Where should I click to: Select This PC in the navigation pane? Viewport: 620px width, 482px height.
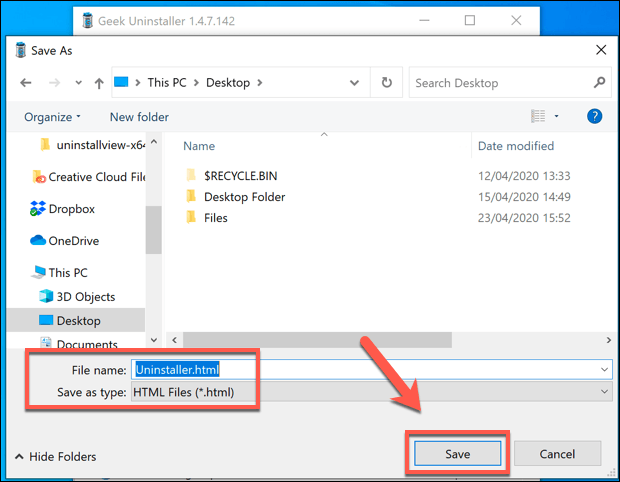(59, 272)
